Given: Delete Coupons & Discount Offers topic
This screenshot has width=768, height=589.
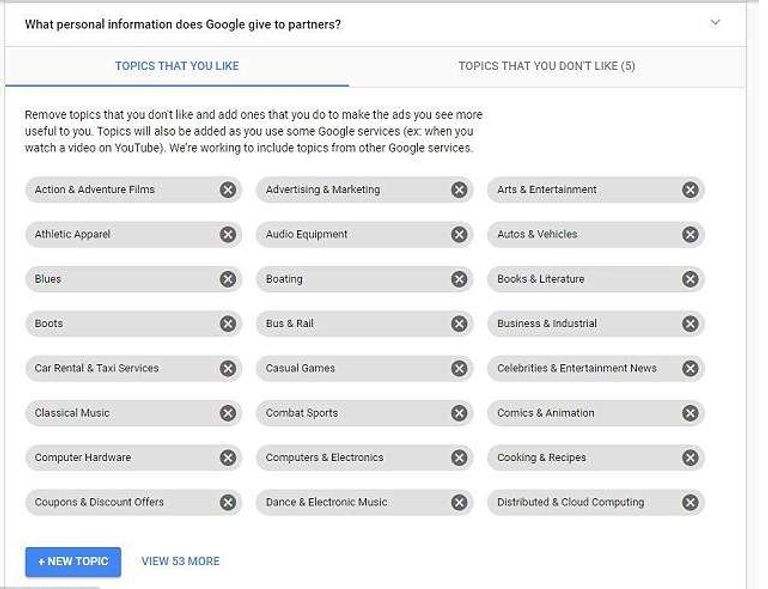Looking at the screenshot, I should point(228,503).
